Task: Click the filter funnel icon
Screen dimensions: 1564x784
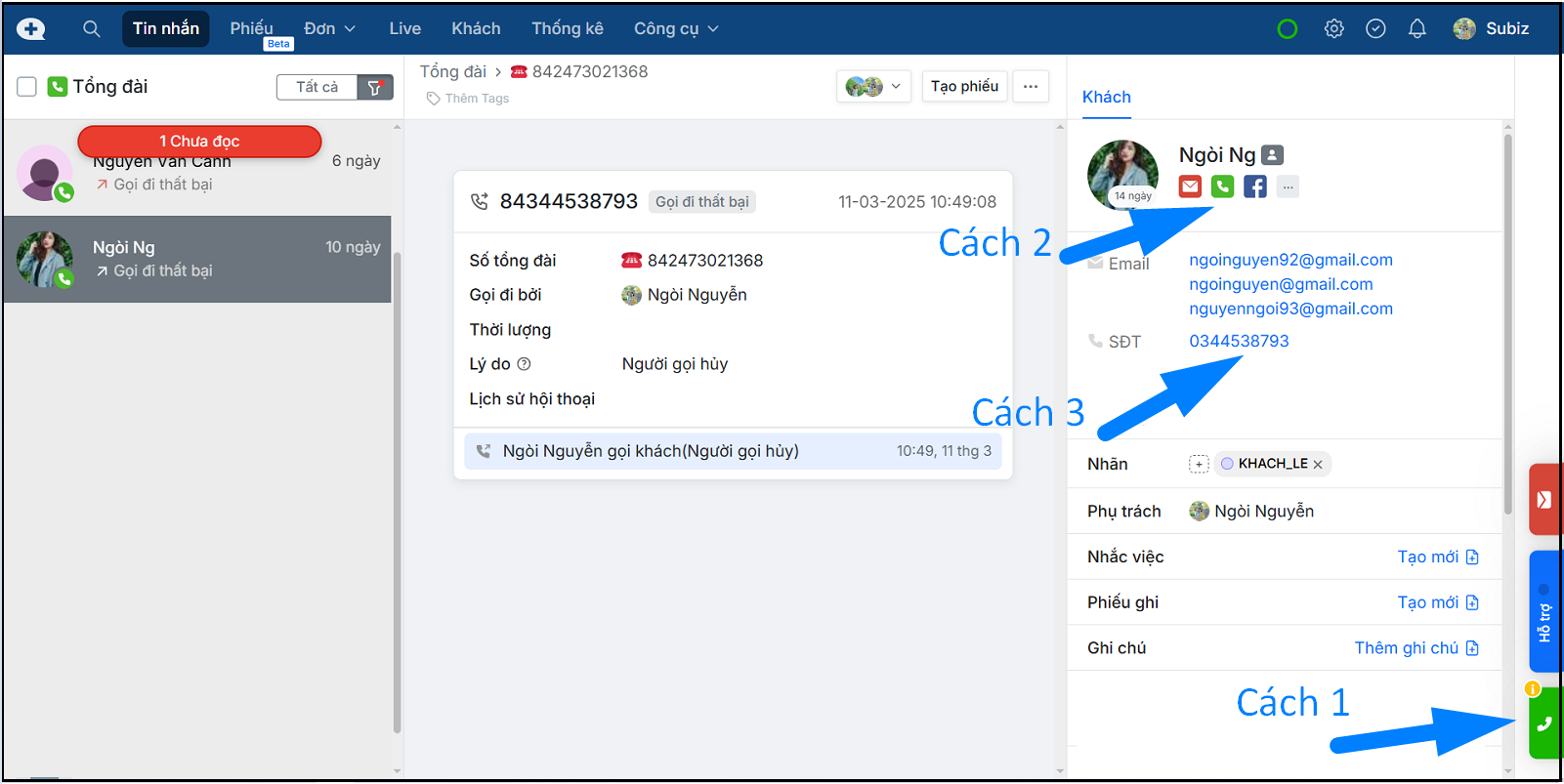Action: [374, 87]
